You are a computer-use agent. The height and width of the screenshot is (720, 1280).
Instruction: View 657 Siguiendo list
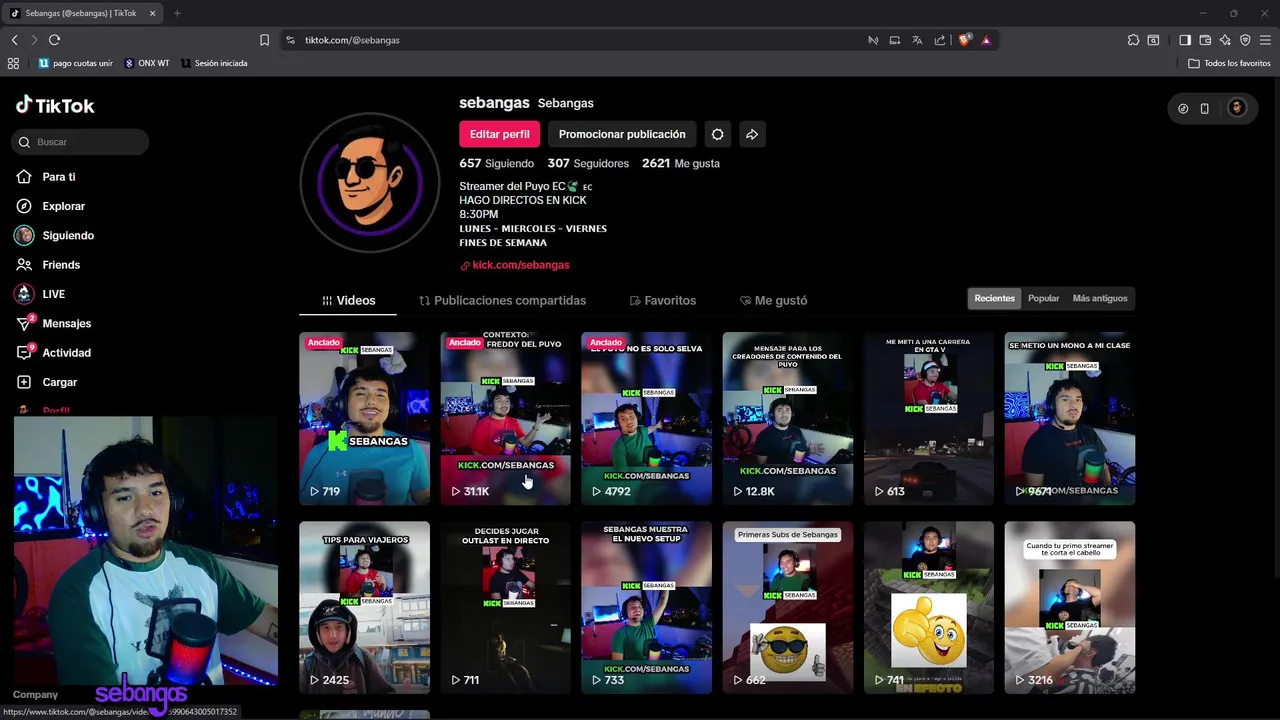coord(496,163)
